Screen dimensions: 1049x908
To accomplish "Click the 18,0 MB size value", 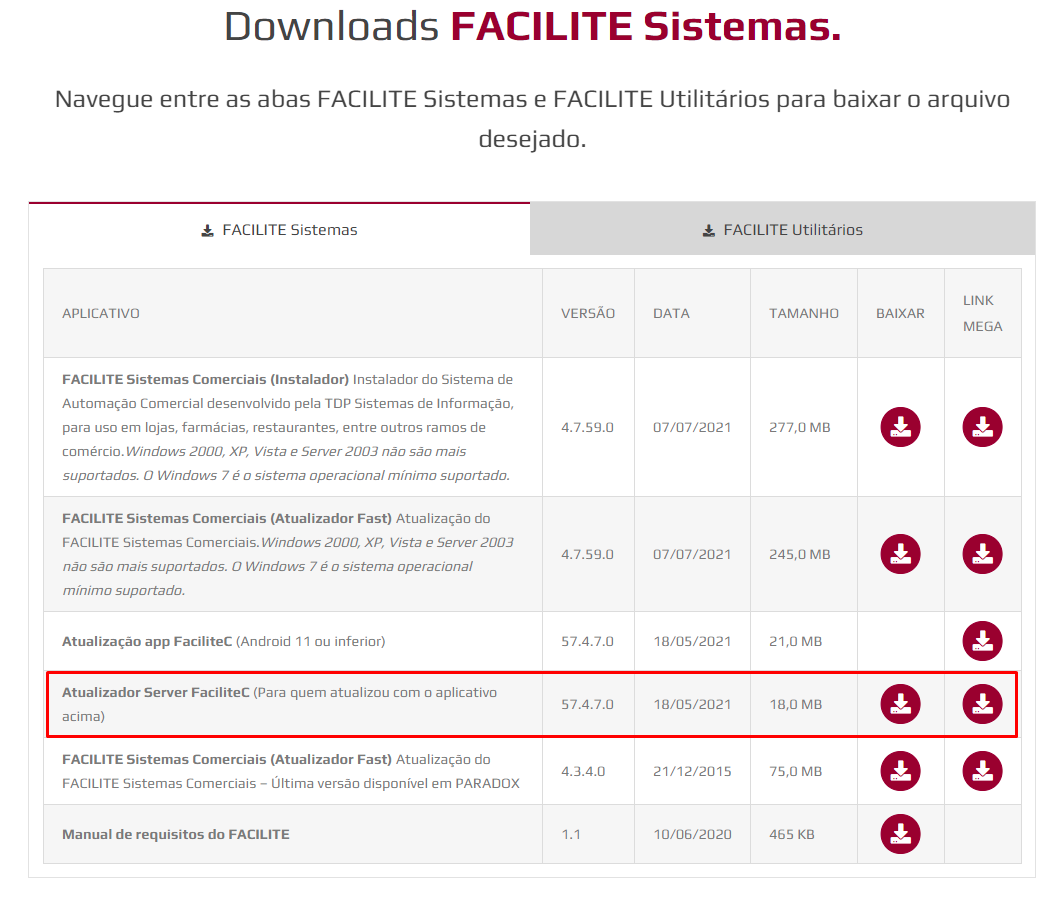I will tap(795, 705).
